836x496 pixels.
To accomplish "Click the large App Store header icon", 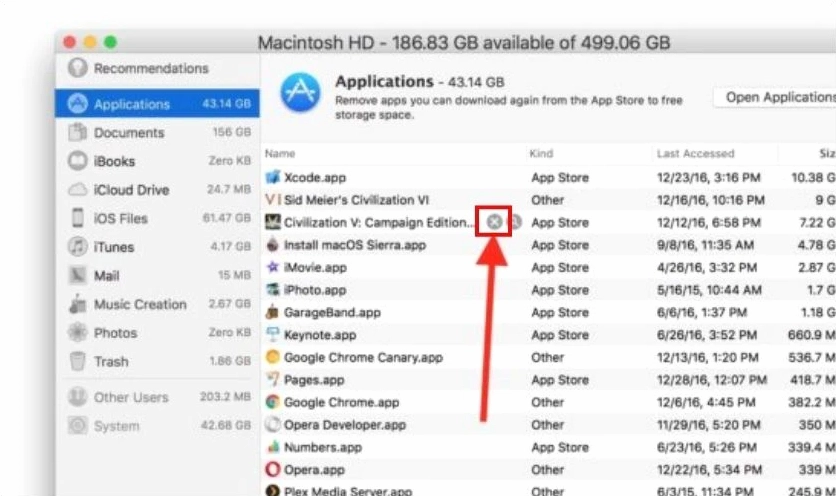I will point(301,93).
